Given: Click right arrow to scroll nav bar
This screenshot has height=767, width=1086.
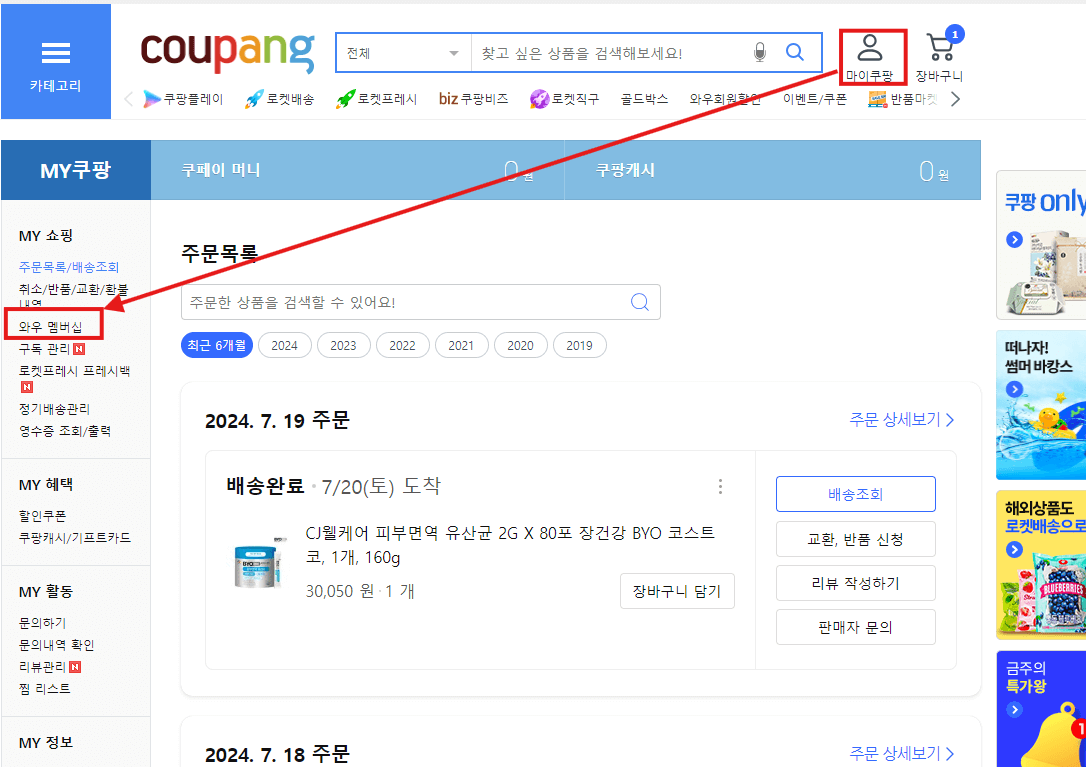Looking at the screenshot, I should click(x=955, y=99).
